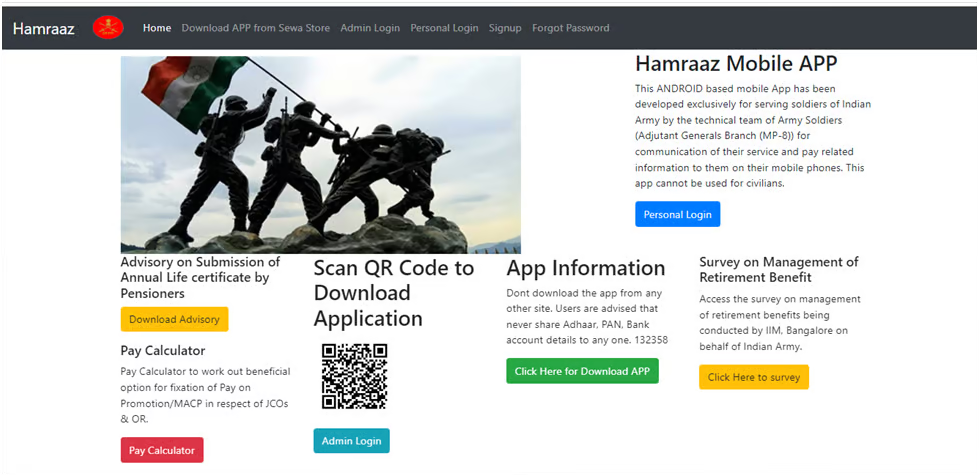Click the blue Personal Login button

coord(677,214)
